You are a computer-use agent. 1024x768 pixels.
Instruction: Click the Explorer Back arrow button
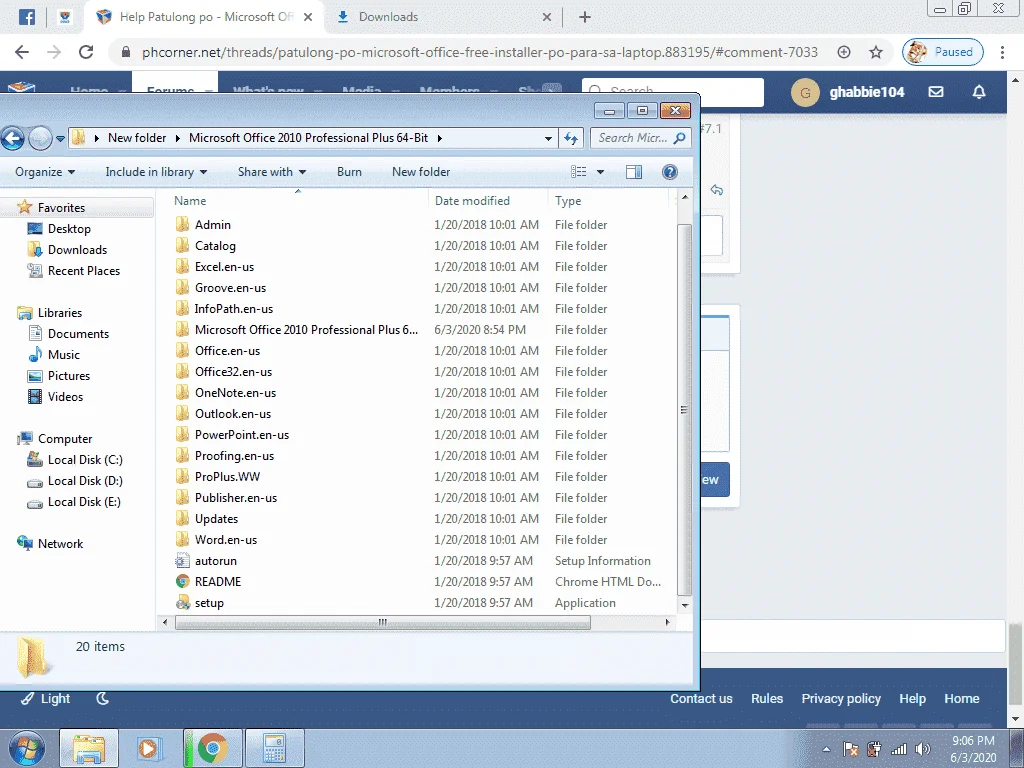tap(12, 138)
